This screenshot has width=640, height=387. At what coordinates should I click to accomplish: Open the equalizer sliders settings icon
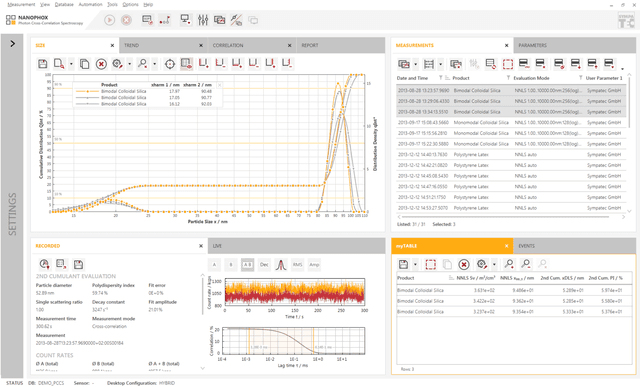click(203, 20)
